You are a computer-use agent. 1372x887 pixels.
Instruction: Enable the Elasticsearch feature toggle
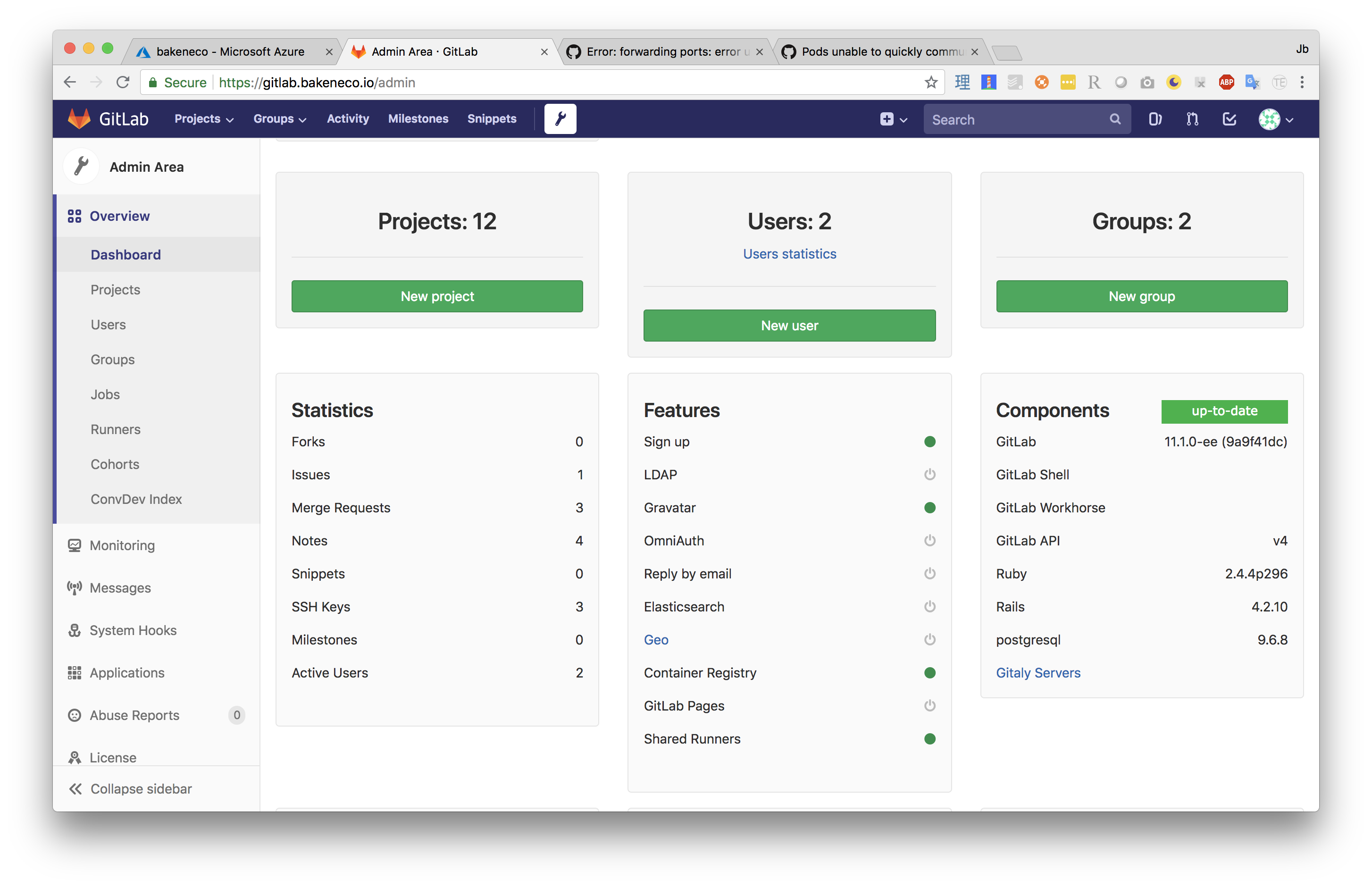pos(929,606)
